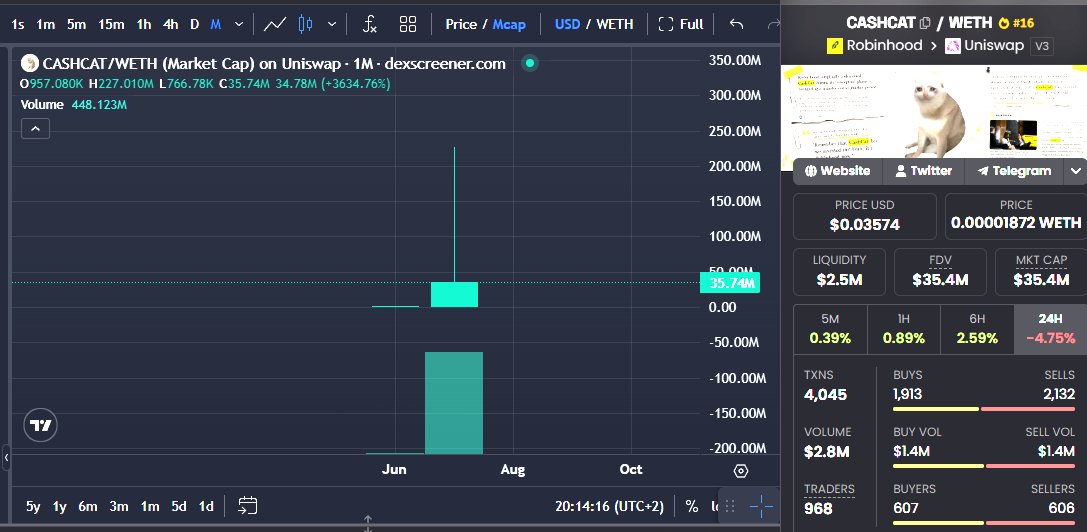This screenshot has width=1087, height=532.
Task: Click the green live status dot
Action: [x=530, y=64]
